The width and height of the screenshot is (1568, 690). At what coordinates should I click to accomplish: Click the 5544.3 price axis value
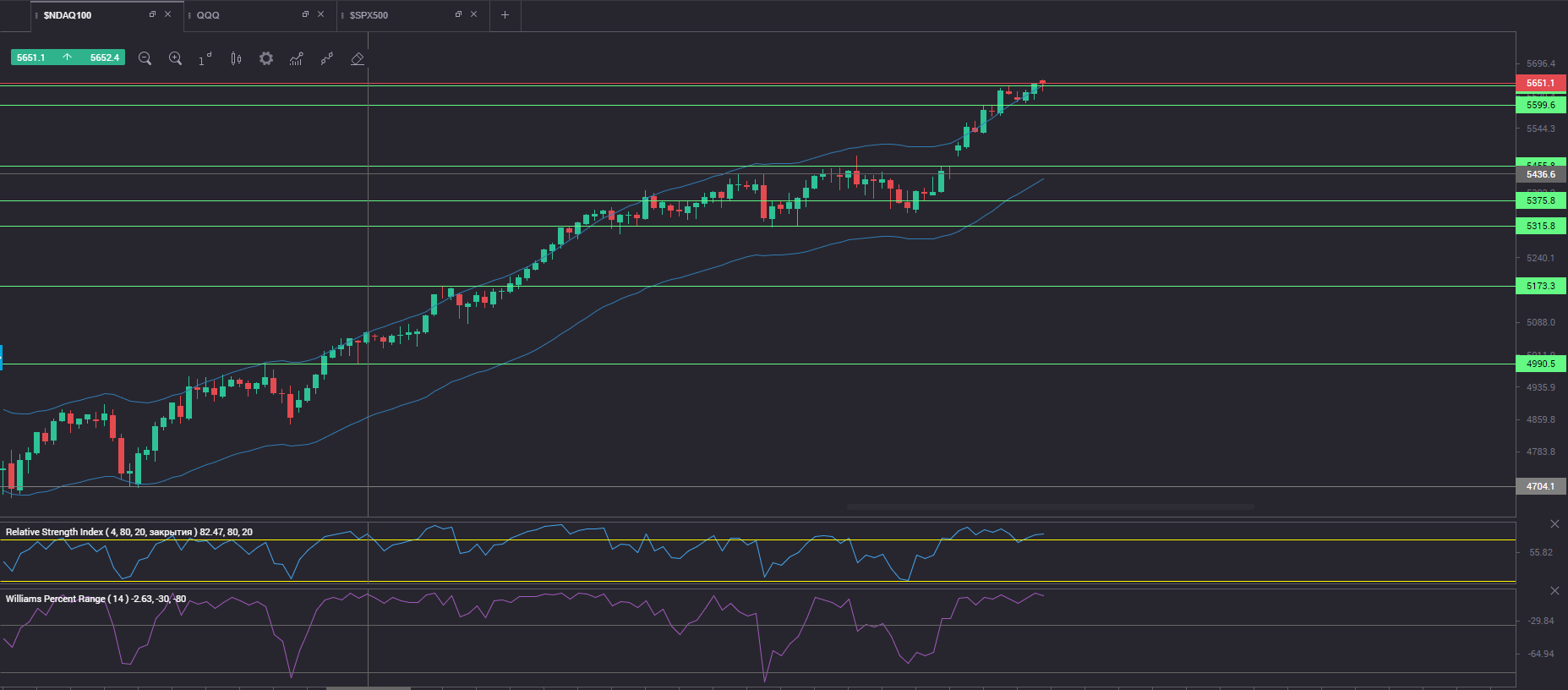[1541, 129]
